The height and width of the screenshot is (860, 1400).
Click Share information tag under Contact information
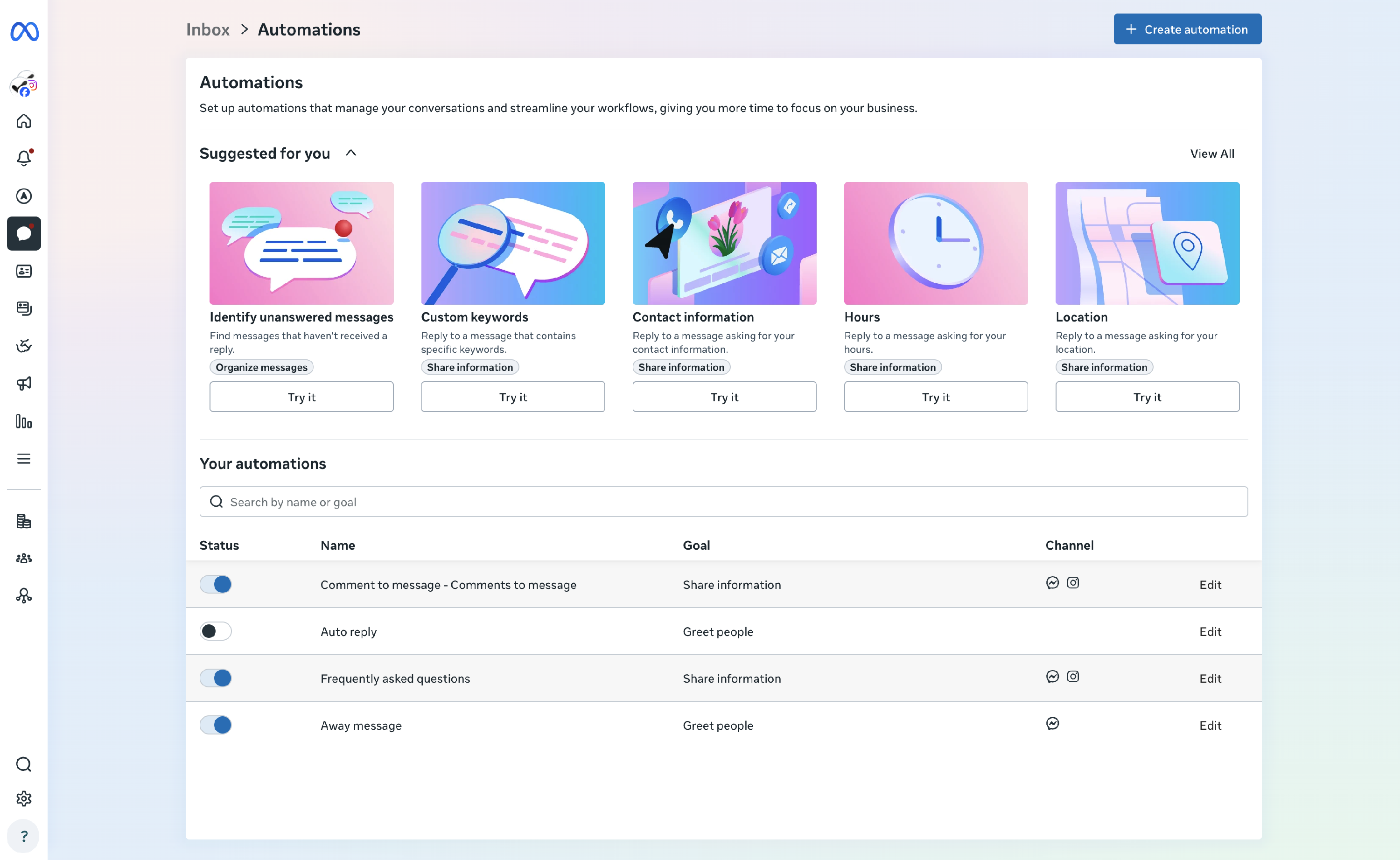point(681,367)
